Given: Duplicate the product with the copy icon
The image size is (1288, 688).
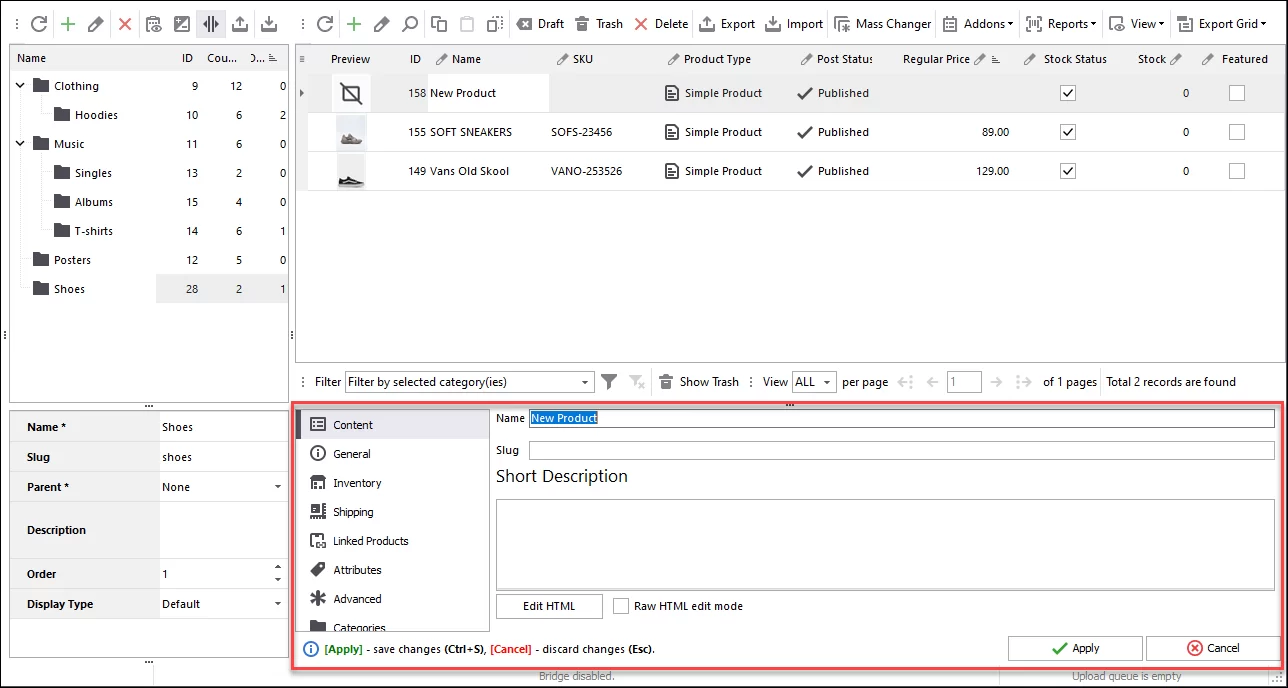Looking at the screenshot, I should 437,23.
